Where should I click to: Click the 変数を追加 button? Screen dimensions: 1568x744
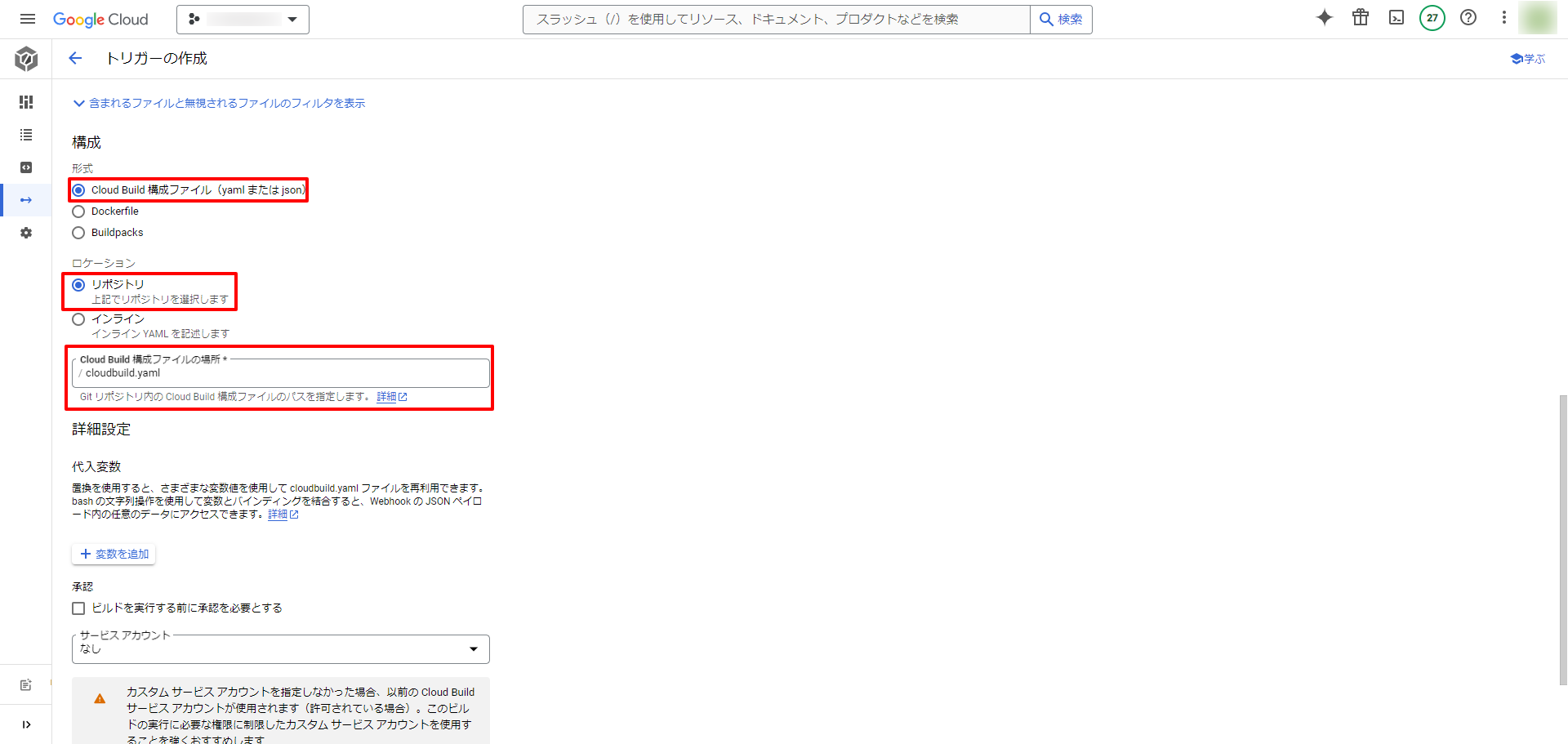click(114, 554)
